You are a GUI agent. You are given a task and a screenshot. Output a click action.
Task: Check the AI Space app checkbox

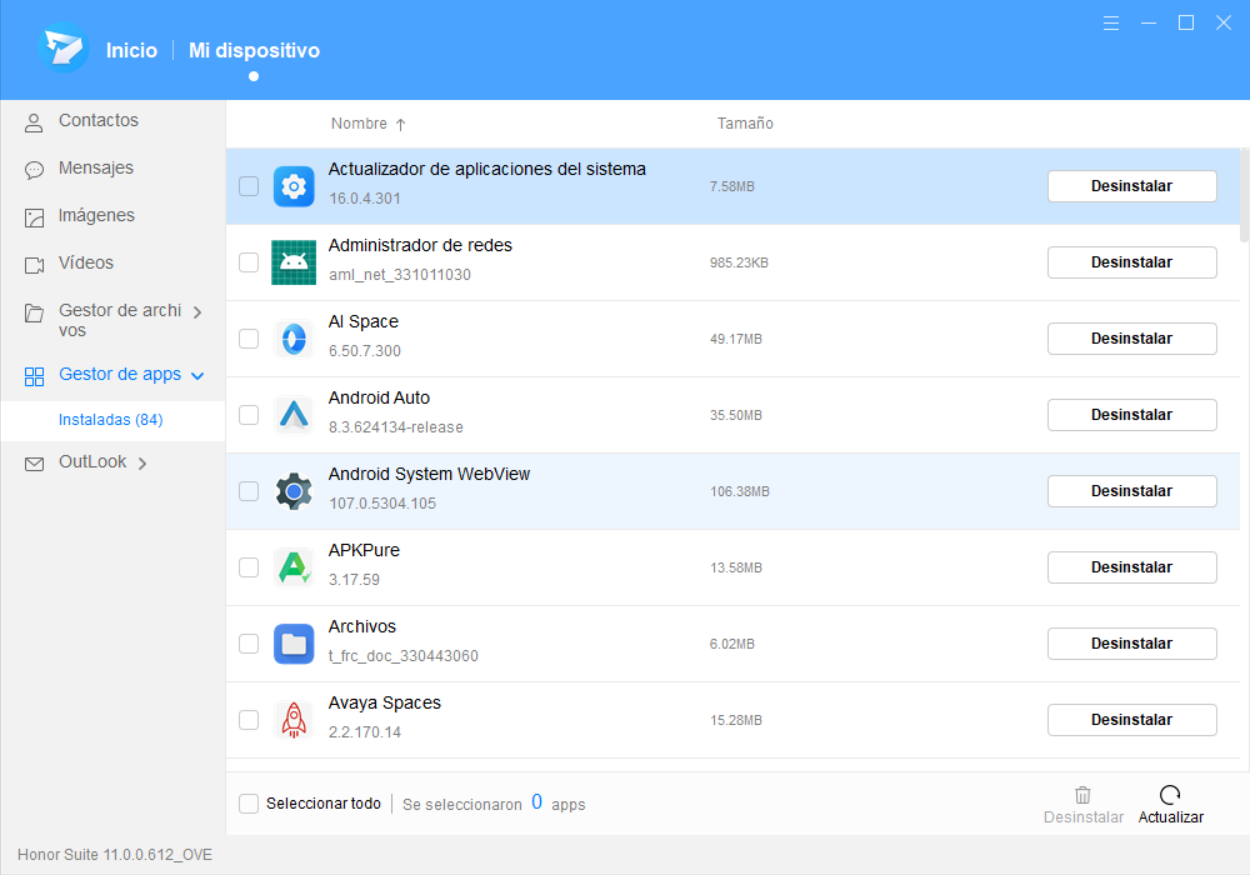pos(249,339)
